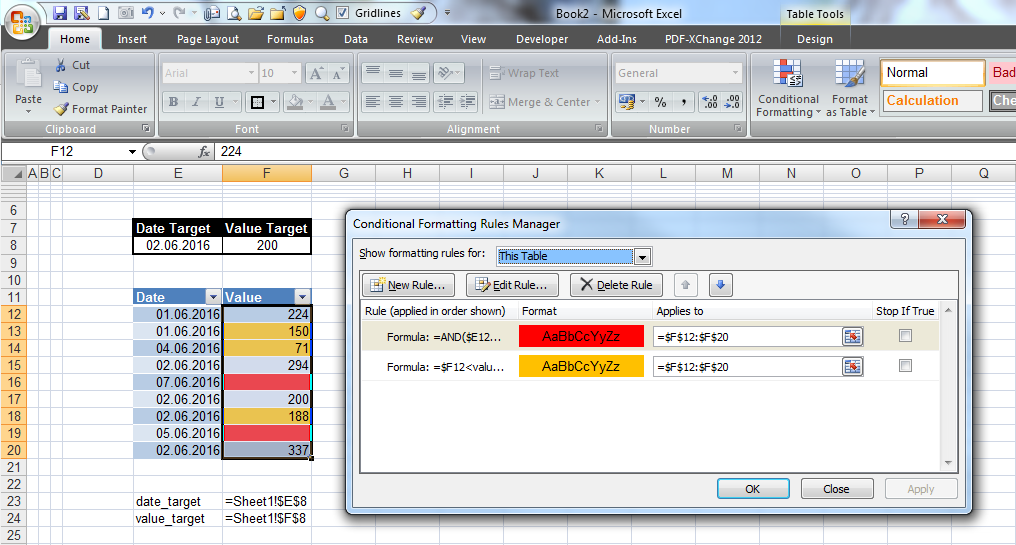This screenshot has height=545, width=1016.
Task: Check Stop If True for second rule
Action: click(x=905, y=366)
